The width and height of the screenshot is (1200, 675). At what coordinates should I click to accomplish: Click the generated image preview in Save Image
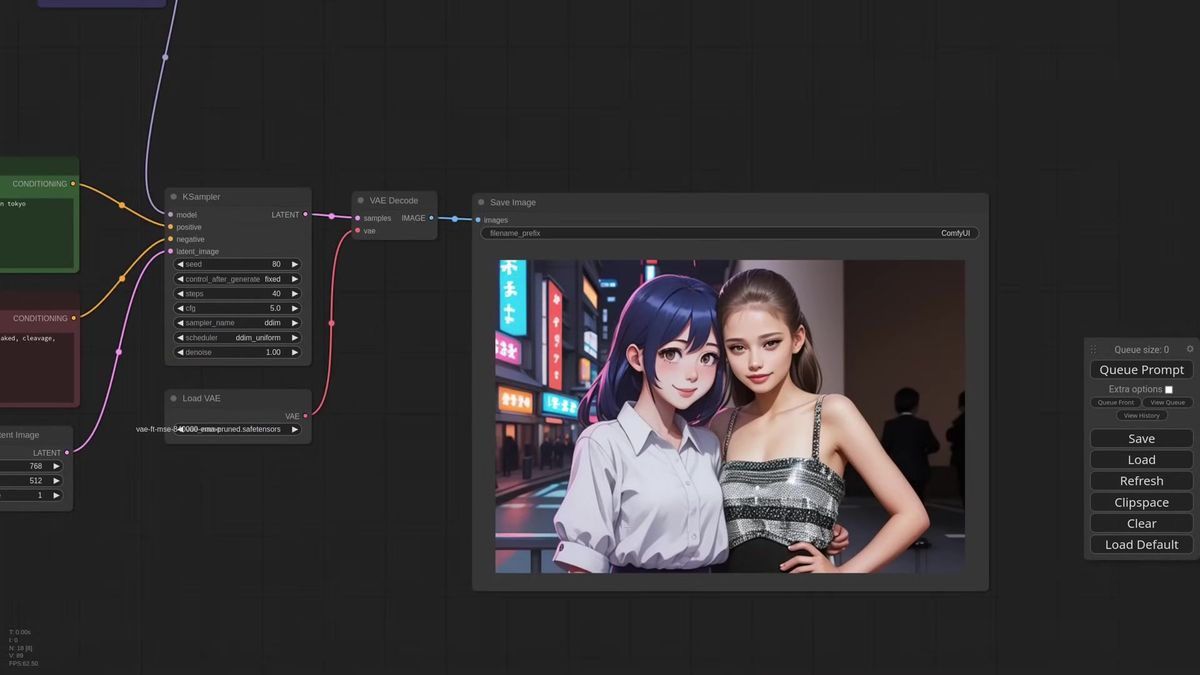tap(730, 416)
